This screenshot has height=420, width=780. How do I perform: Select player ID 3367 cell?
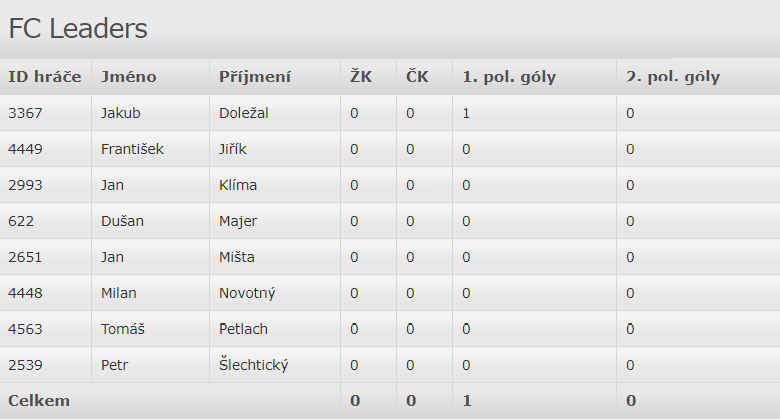coord(25,113)
